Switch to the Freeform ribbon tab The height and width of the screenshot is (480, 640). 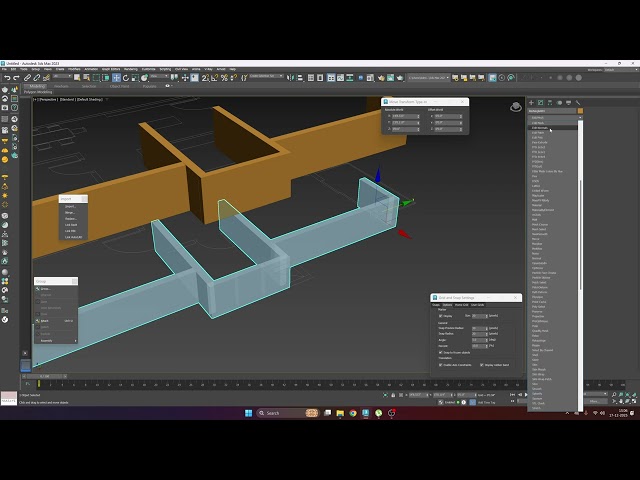point(61,86)
